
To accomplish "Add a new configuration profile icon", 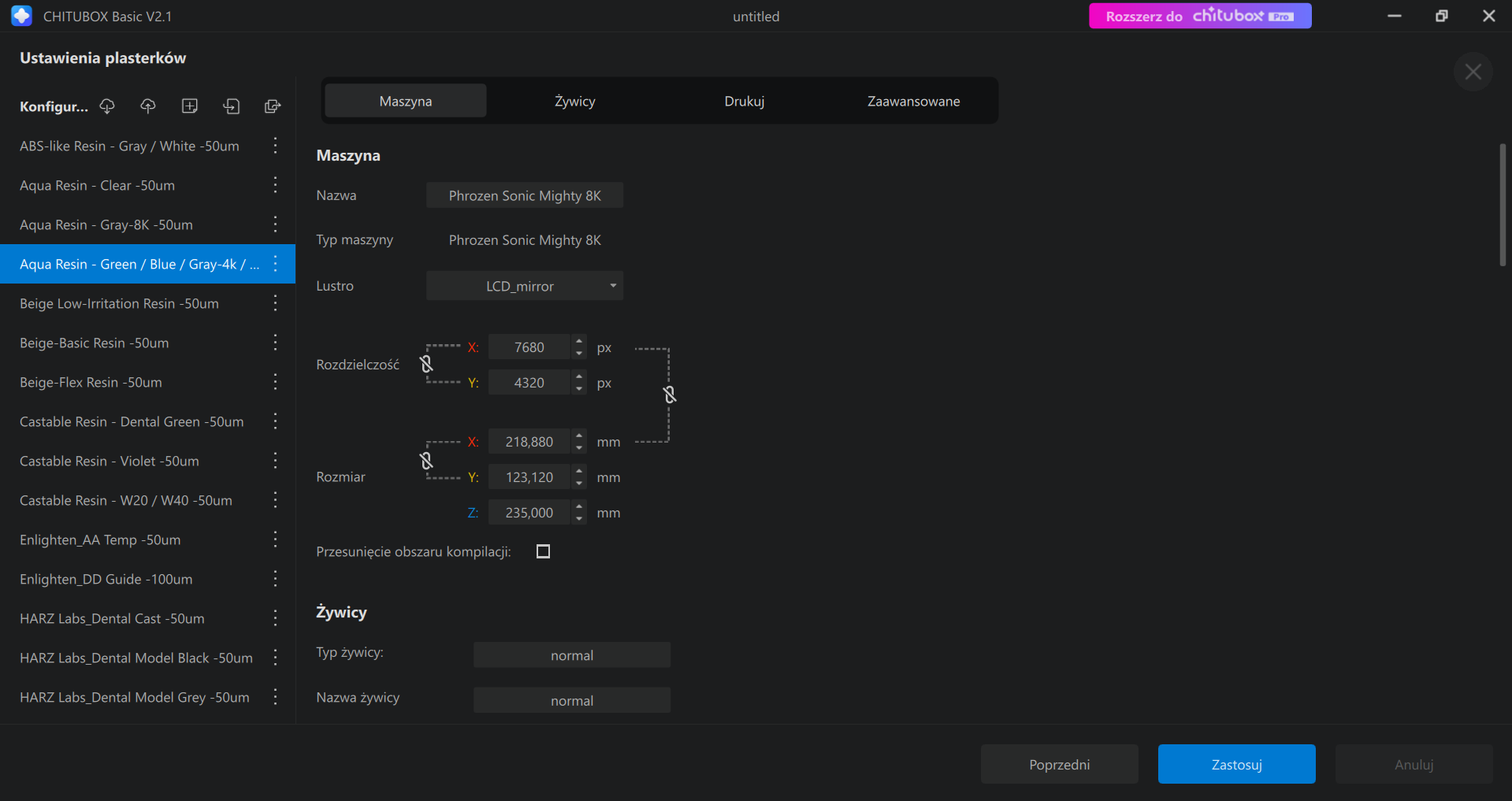I will tap(190, 106).
